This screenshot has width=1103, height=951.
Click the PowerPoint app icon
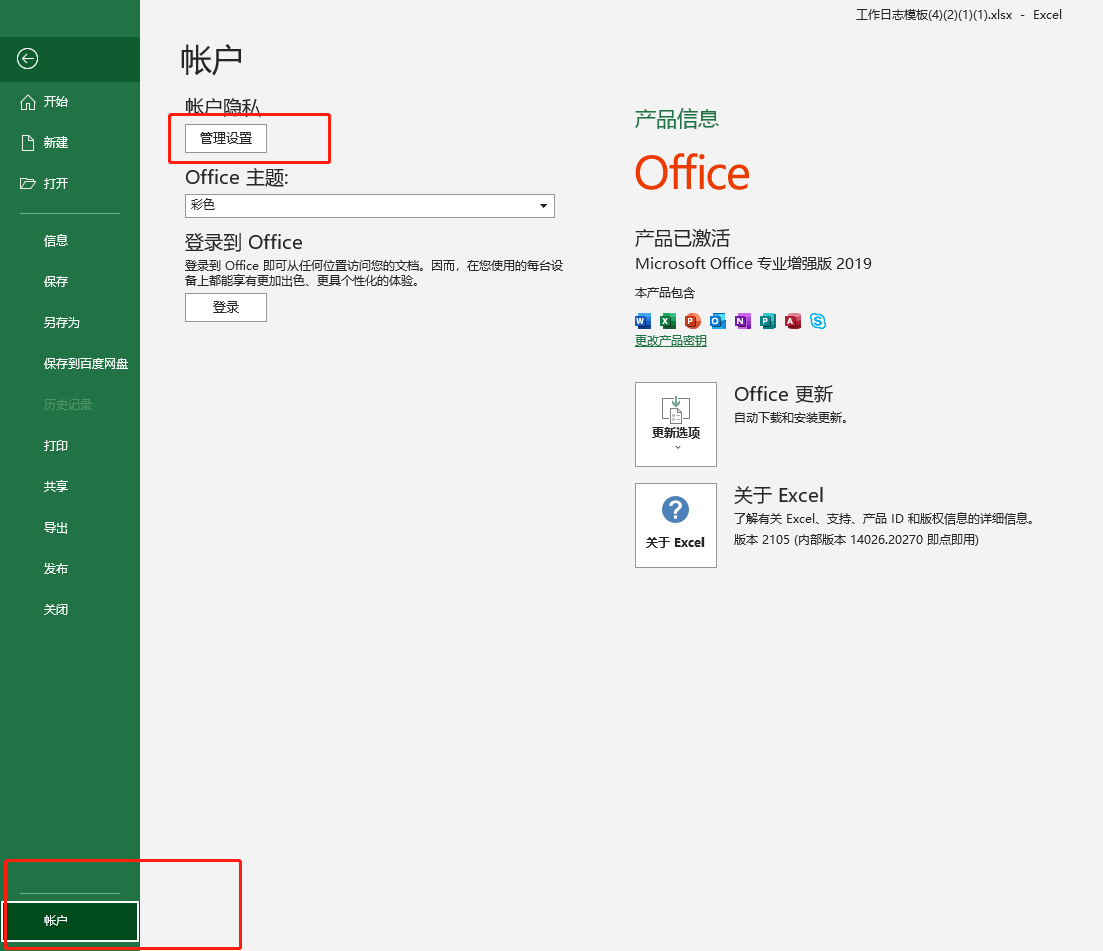click(x=693, y=321)
